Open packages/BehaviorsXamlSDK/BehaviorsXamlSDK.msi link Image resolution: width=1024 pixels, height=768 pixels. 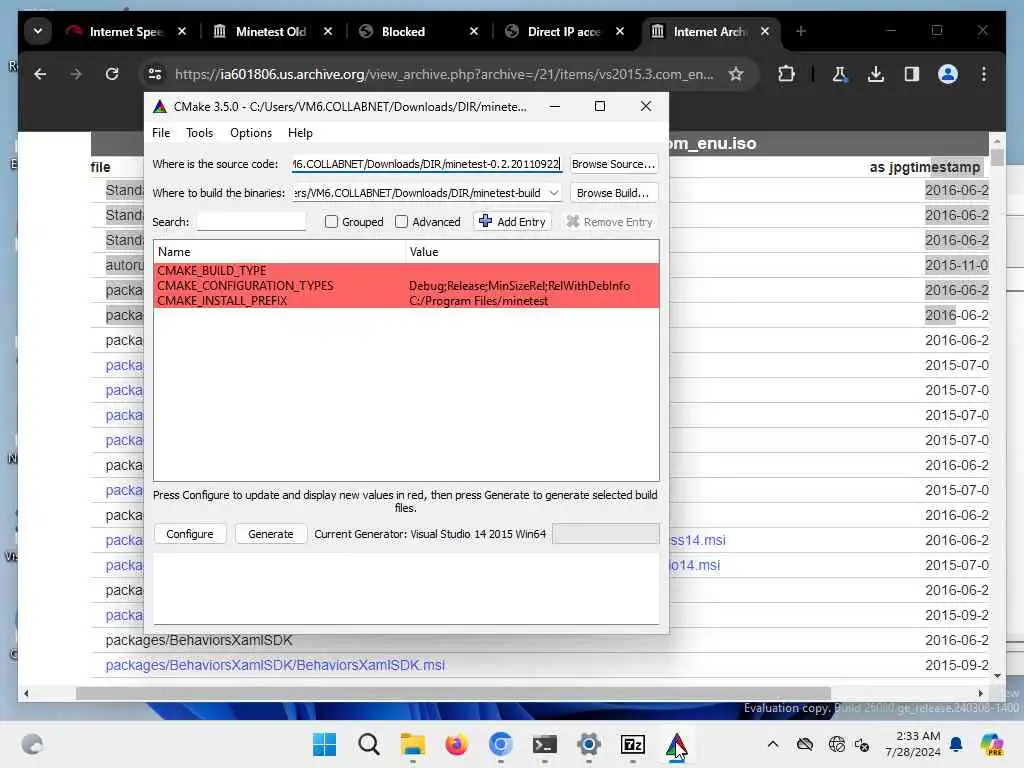tap(275, 665)
